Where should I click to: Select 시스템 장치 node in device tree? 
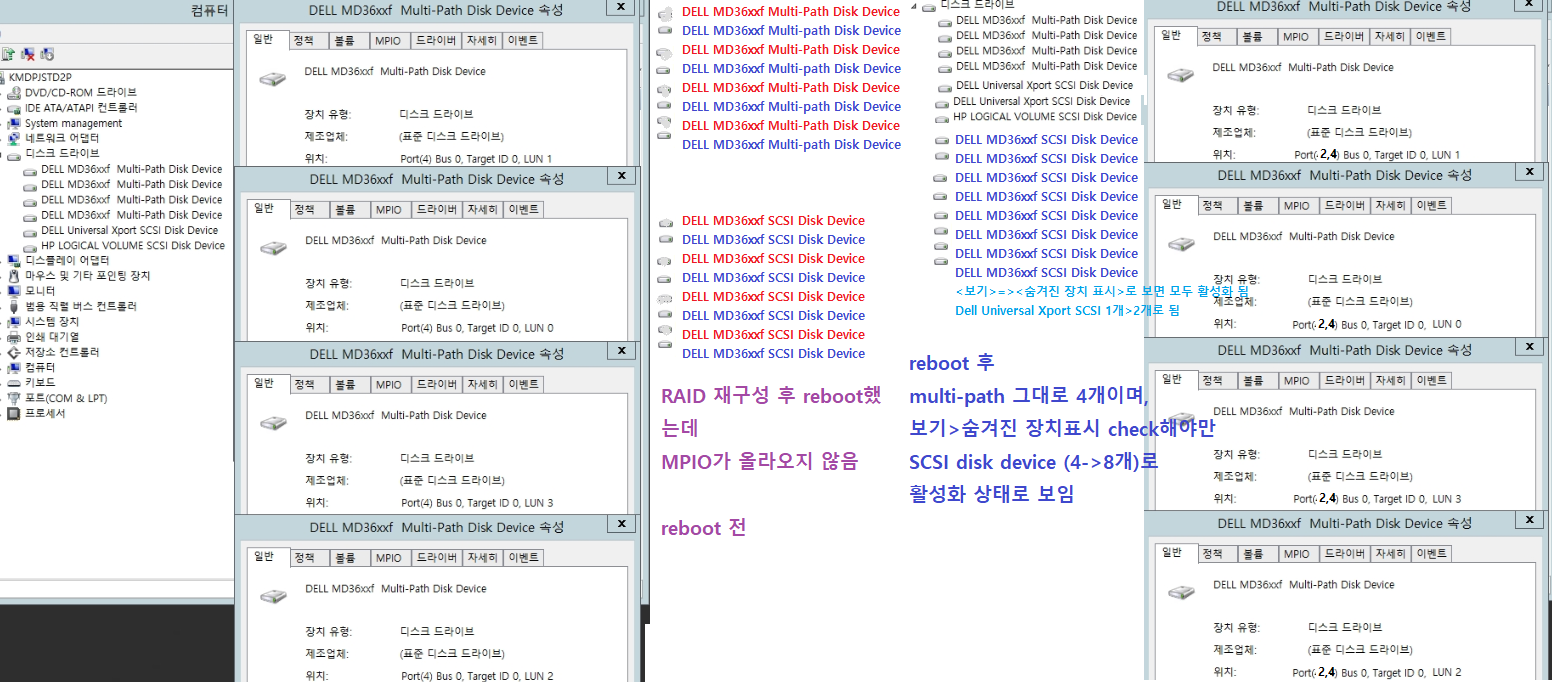(52, 321)
